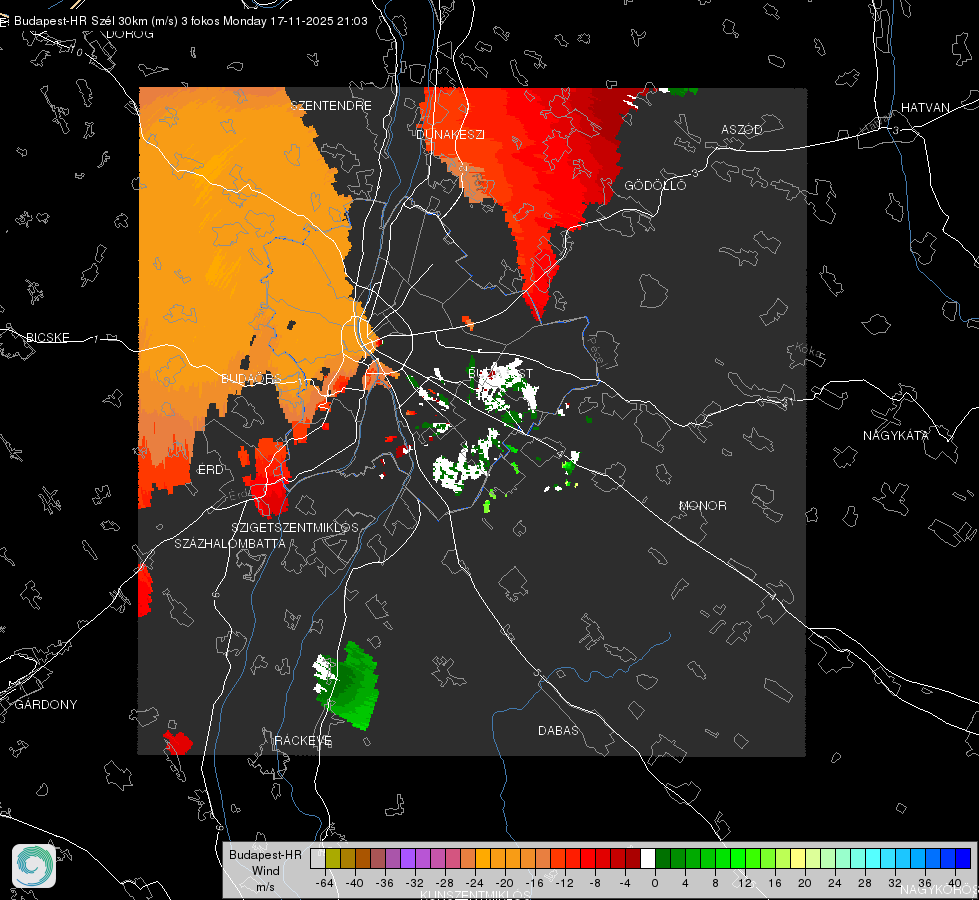The image size is (979, 900).
Task: Click the DABAS town label
Action: point(558,730)
